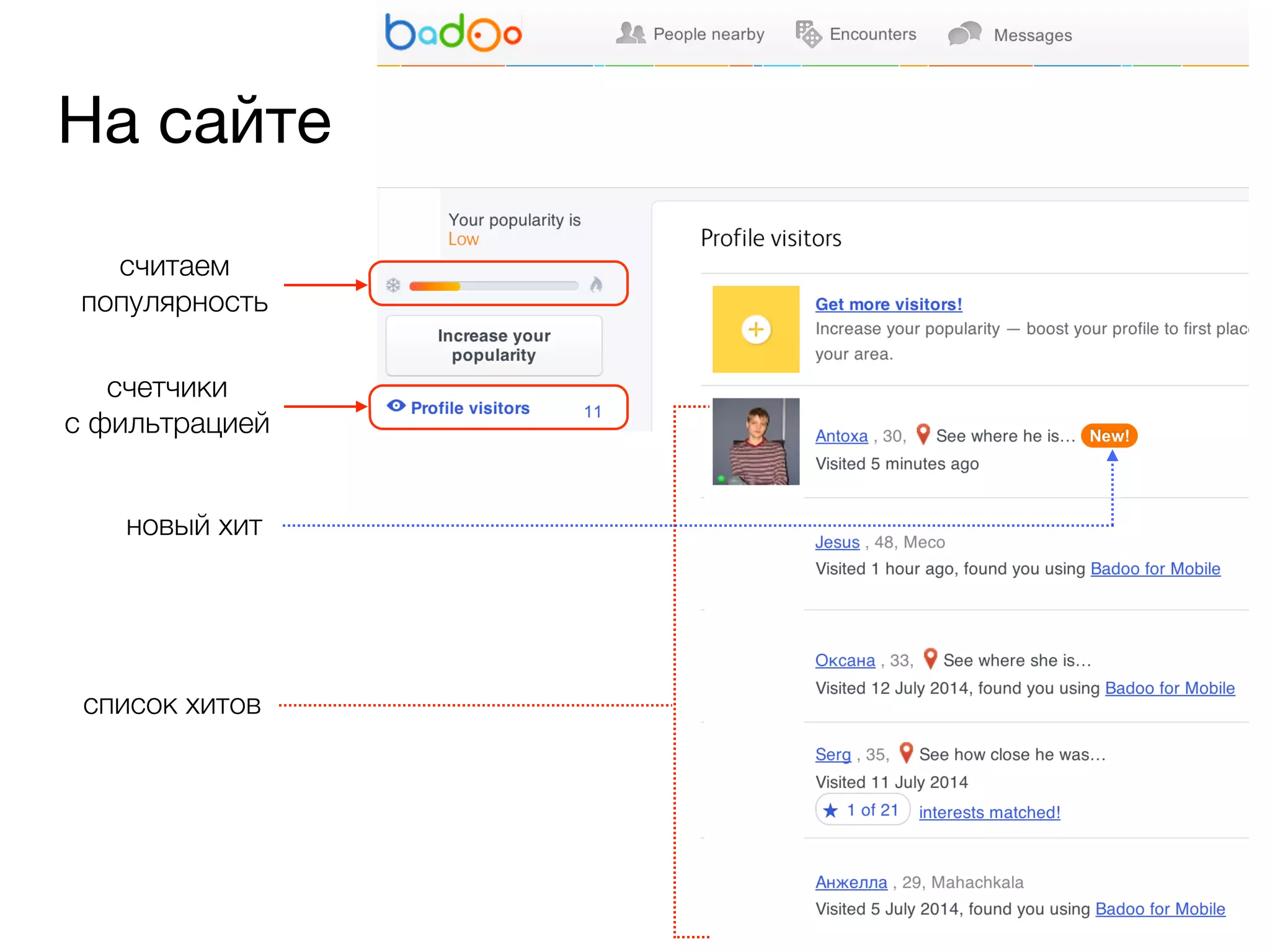The width and height of the screenshot is (1270, 952).
Task: Click the Encounters dice icon
Action: [809, 34]
